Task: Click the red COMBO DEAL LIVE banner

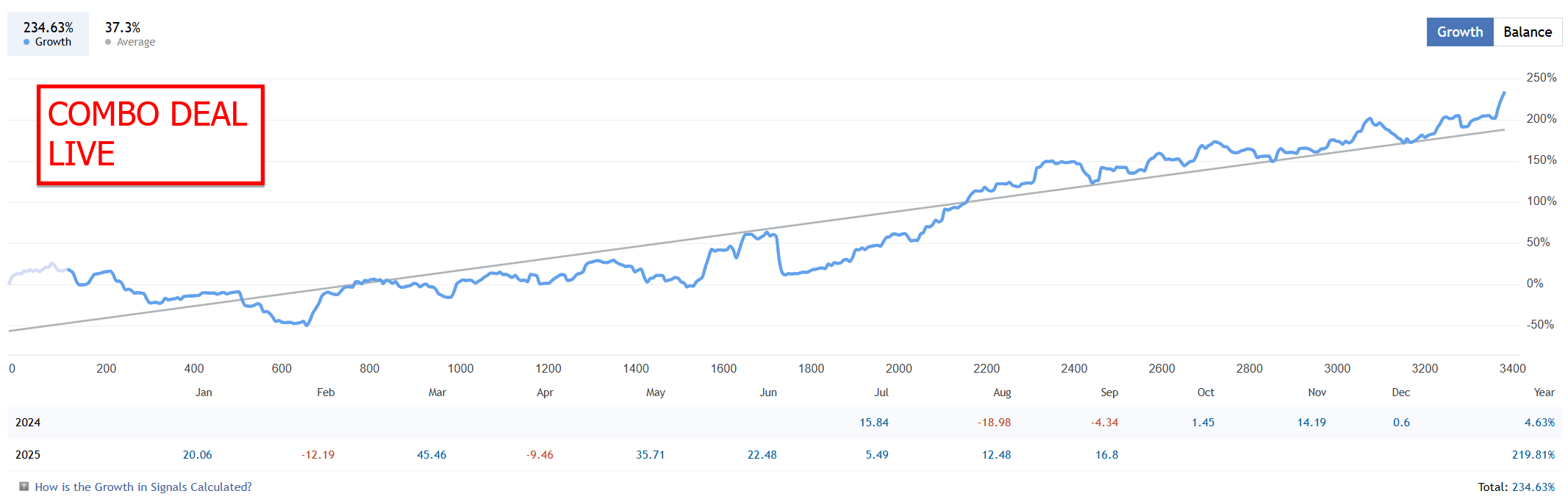Action: (151, 135)
